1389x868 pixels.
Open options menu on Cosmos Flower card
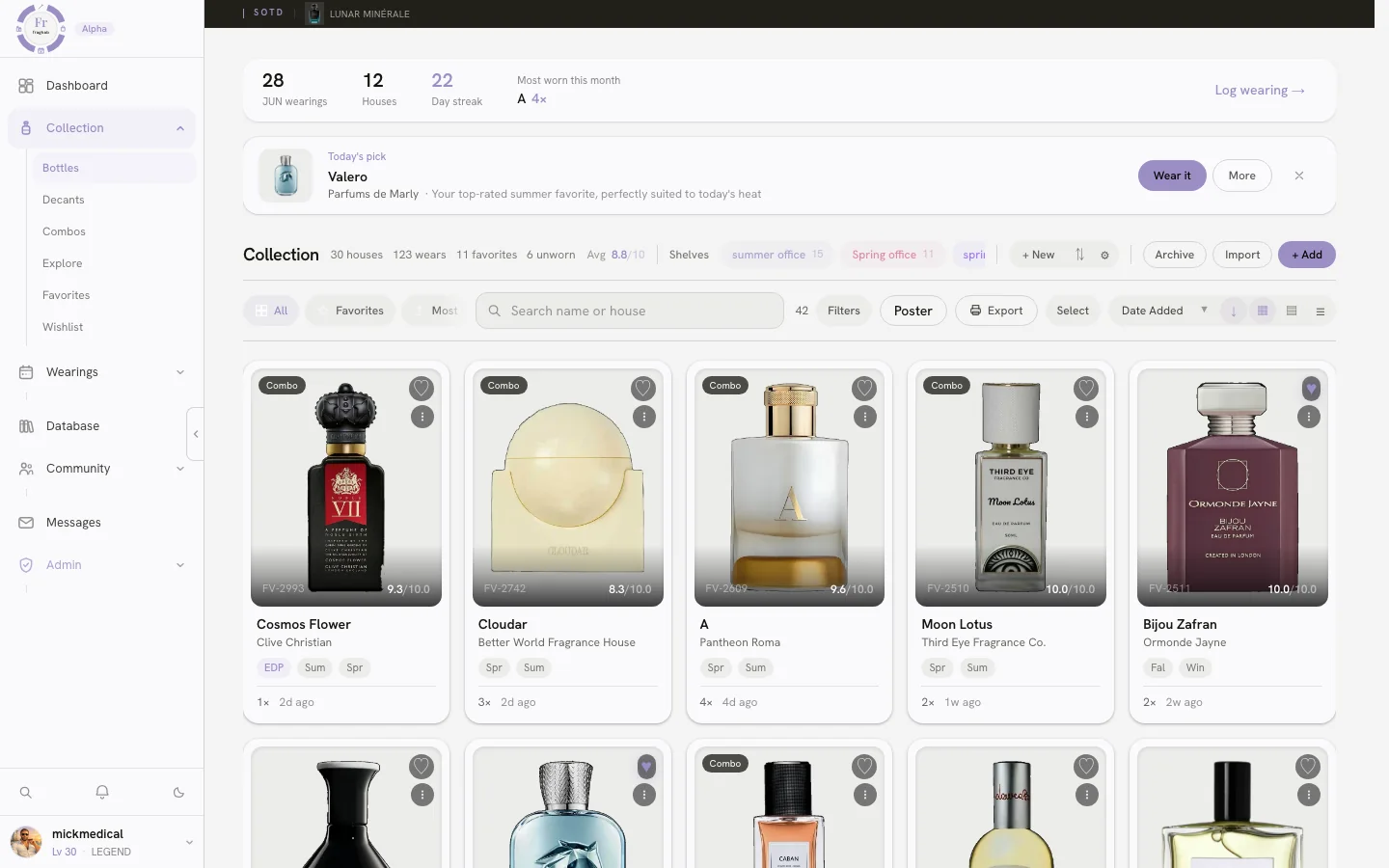click(422, 417)
